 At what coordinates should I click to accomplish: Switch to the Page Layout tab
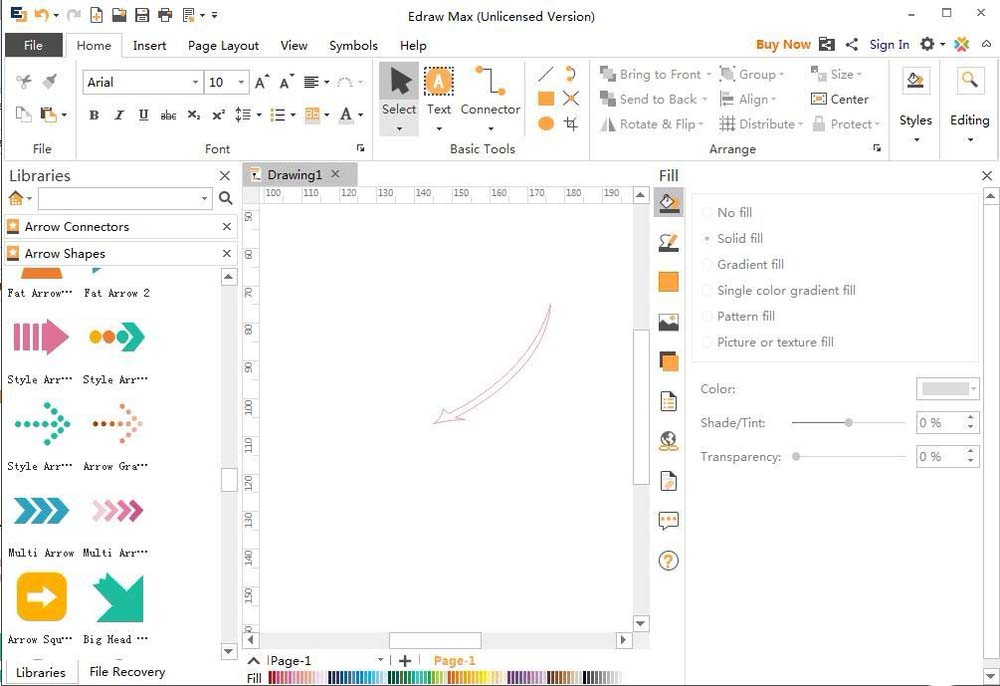tap(223, 45)
